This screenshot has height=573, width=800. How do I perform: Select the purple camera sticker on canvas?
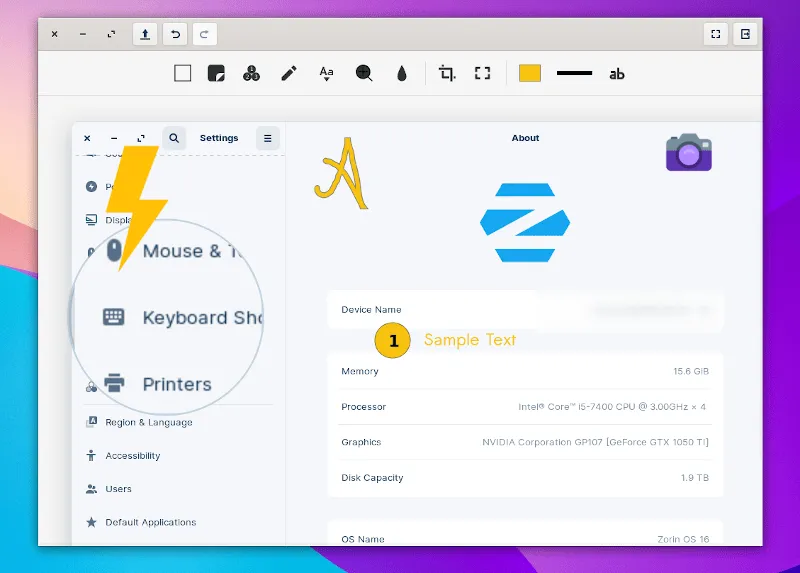click(x=688, y=152)
